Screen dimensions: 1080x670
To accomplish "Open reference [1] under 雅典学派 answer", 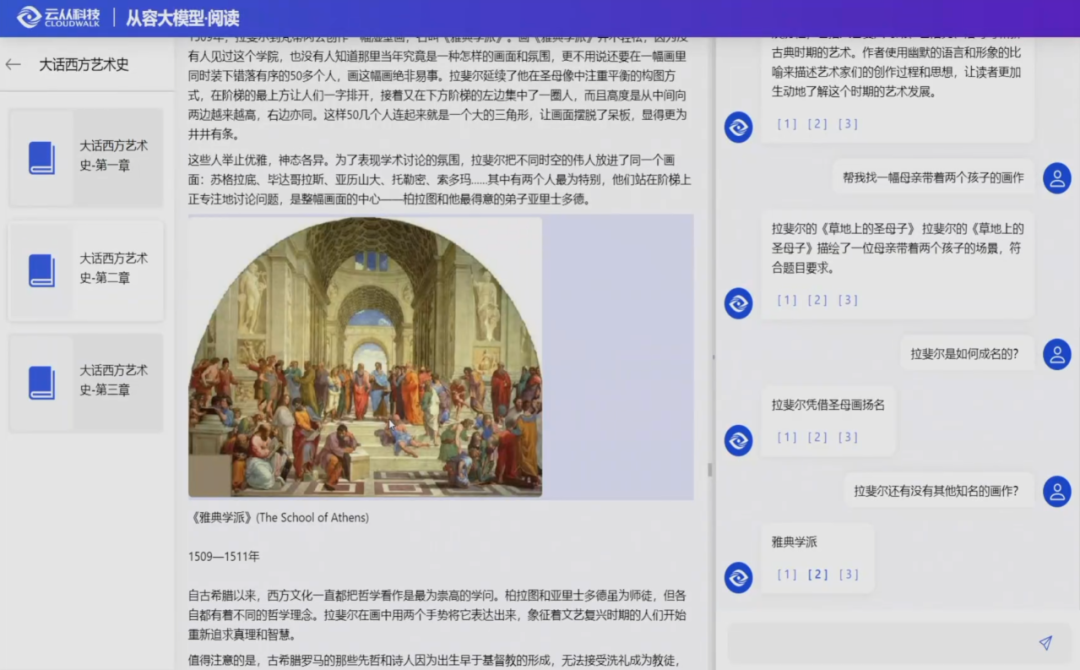I will click(787, 574).
